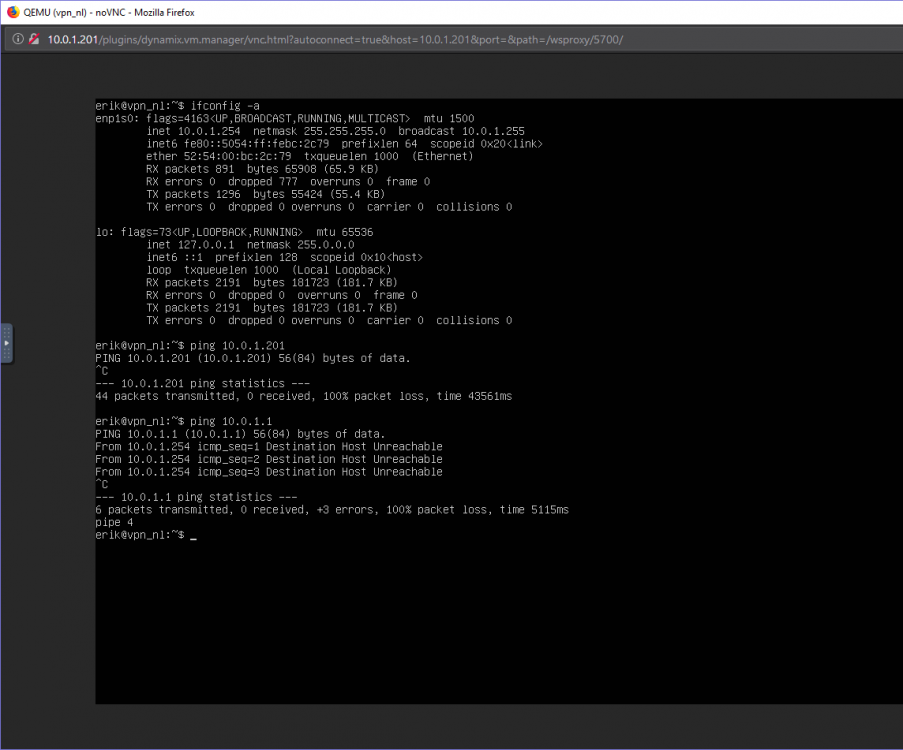Open site information icon in address bar

(x=18, y=39)
